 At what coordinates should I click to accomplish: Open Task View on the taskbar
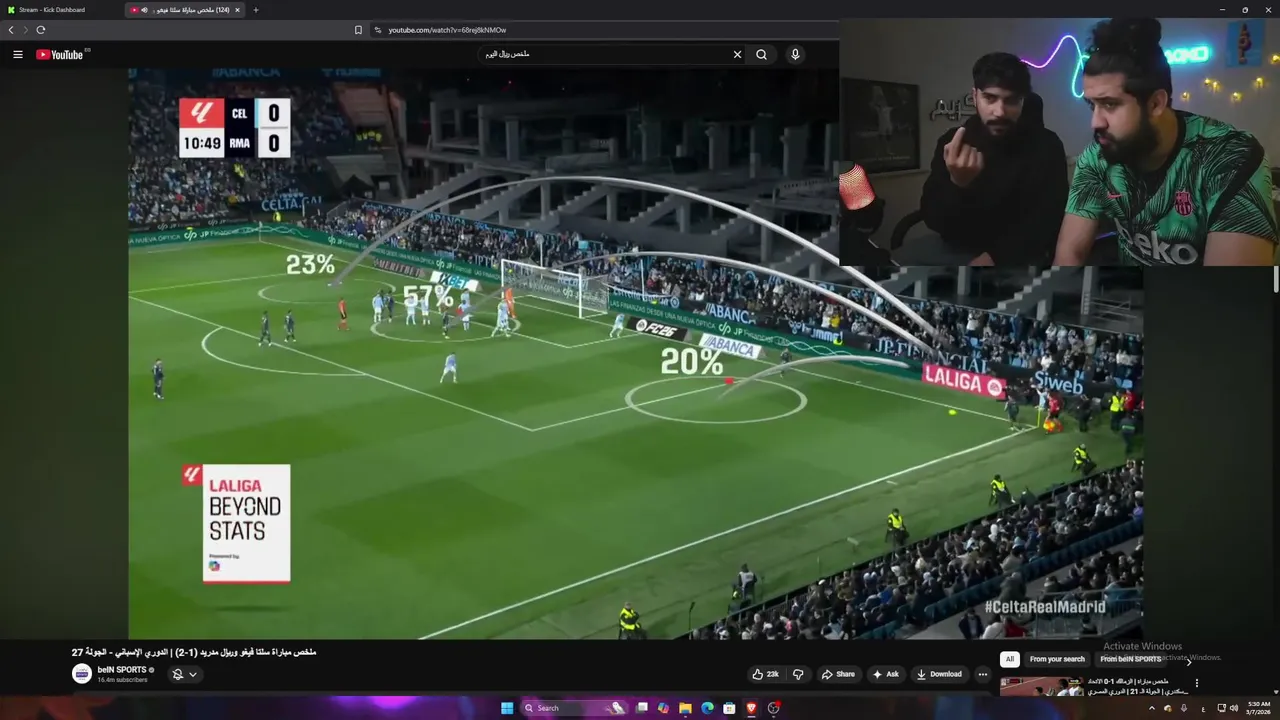(x=641, y=708)
